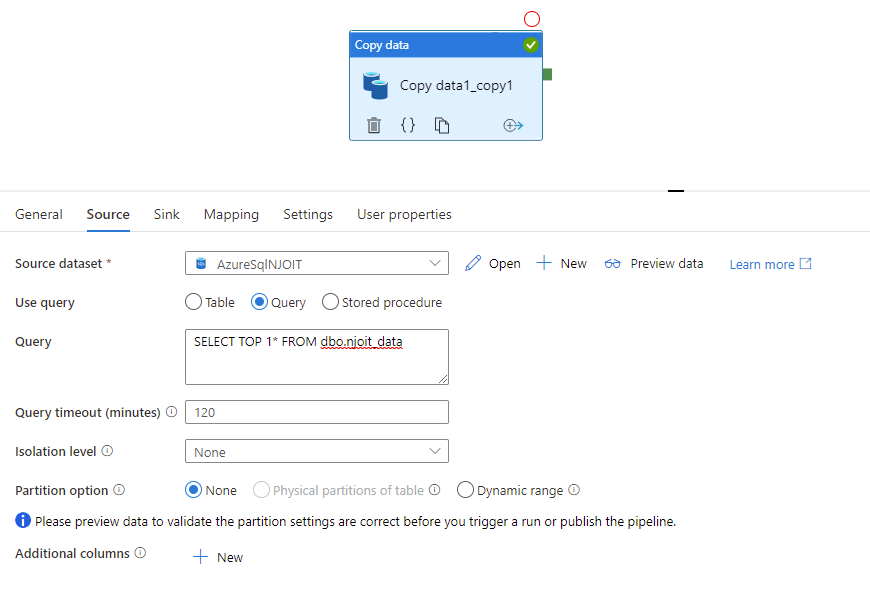Click the partition settings validation message
Viewport: 870px width, 603px height.
(356, 521)
